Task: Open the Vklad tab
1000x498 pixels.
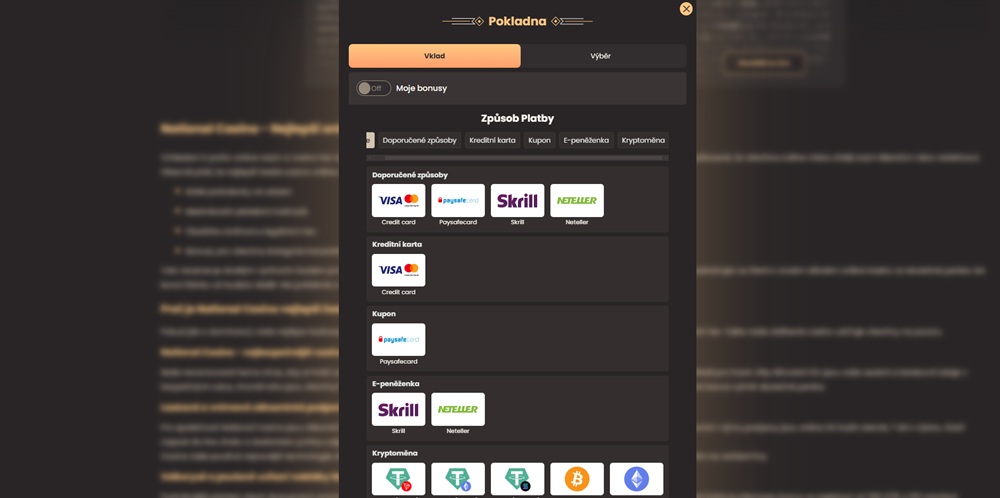Action: coord(434,56)
